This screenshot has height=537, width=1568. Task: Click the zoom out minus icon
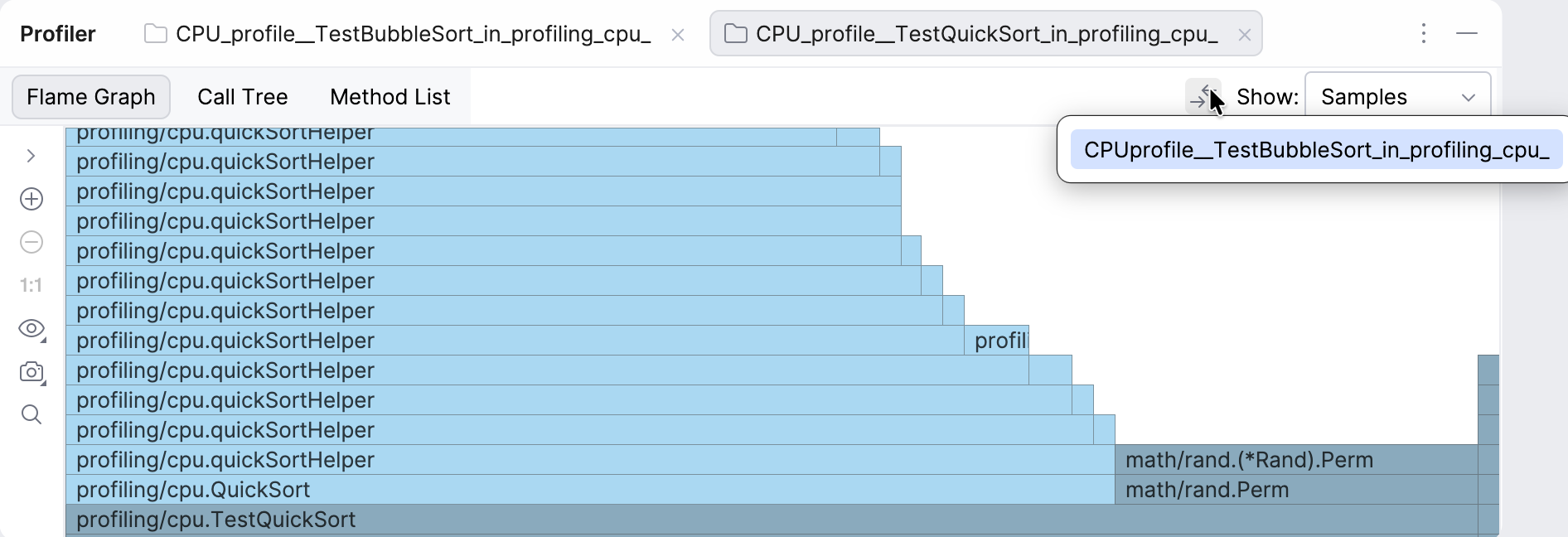[x=31, y=242]
